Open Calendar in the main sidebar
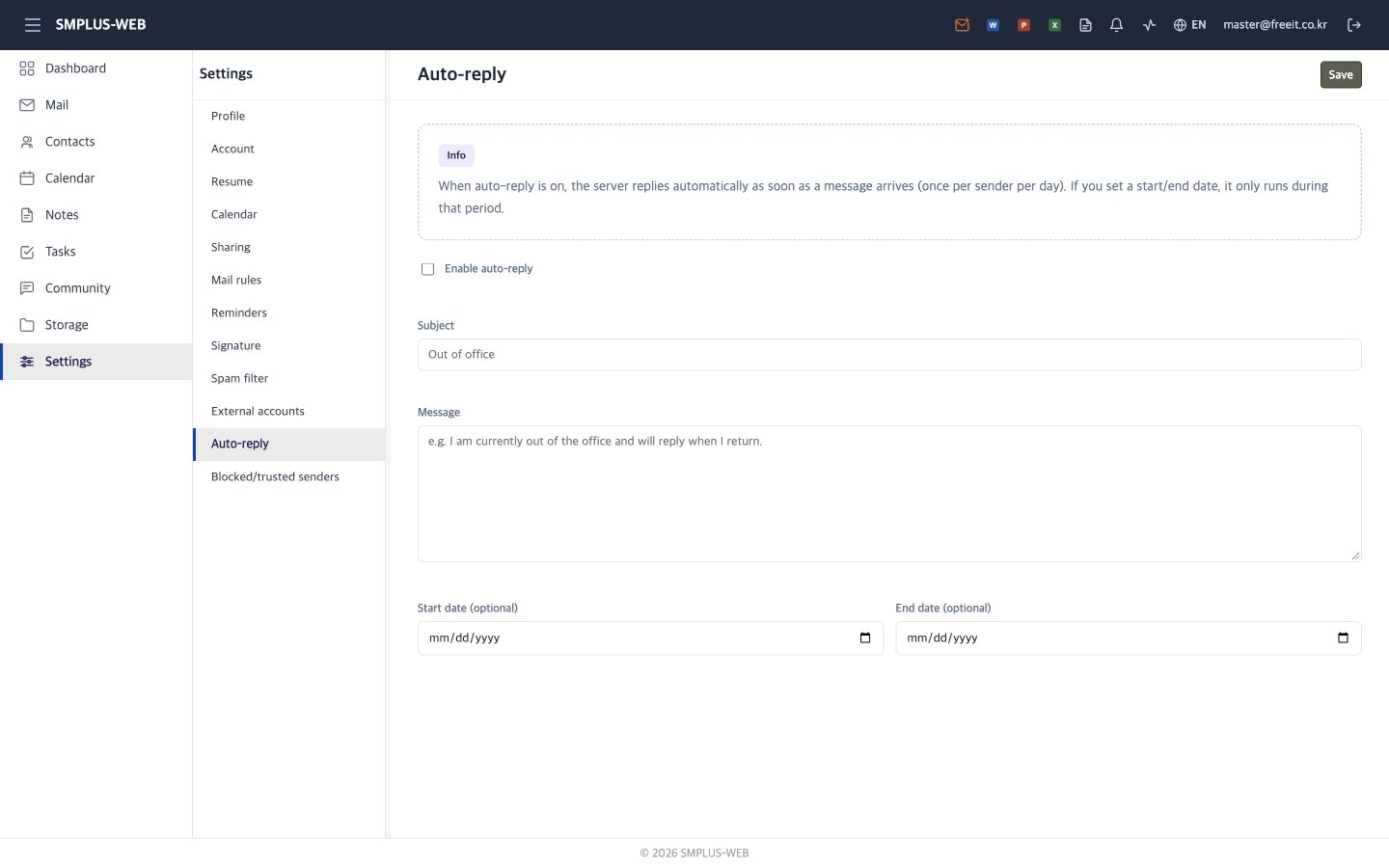This screenshot has height=868, width=1389. tap(96, 178)
